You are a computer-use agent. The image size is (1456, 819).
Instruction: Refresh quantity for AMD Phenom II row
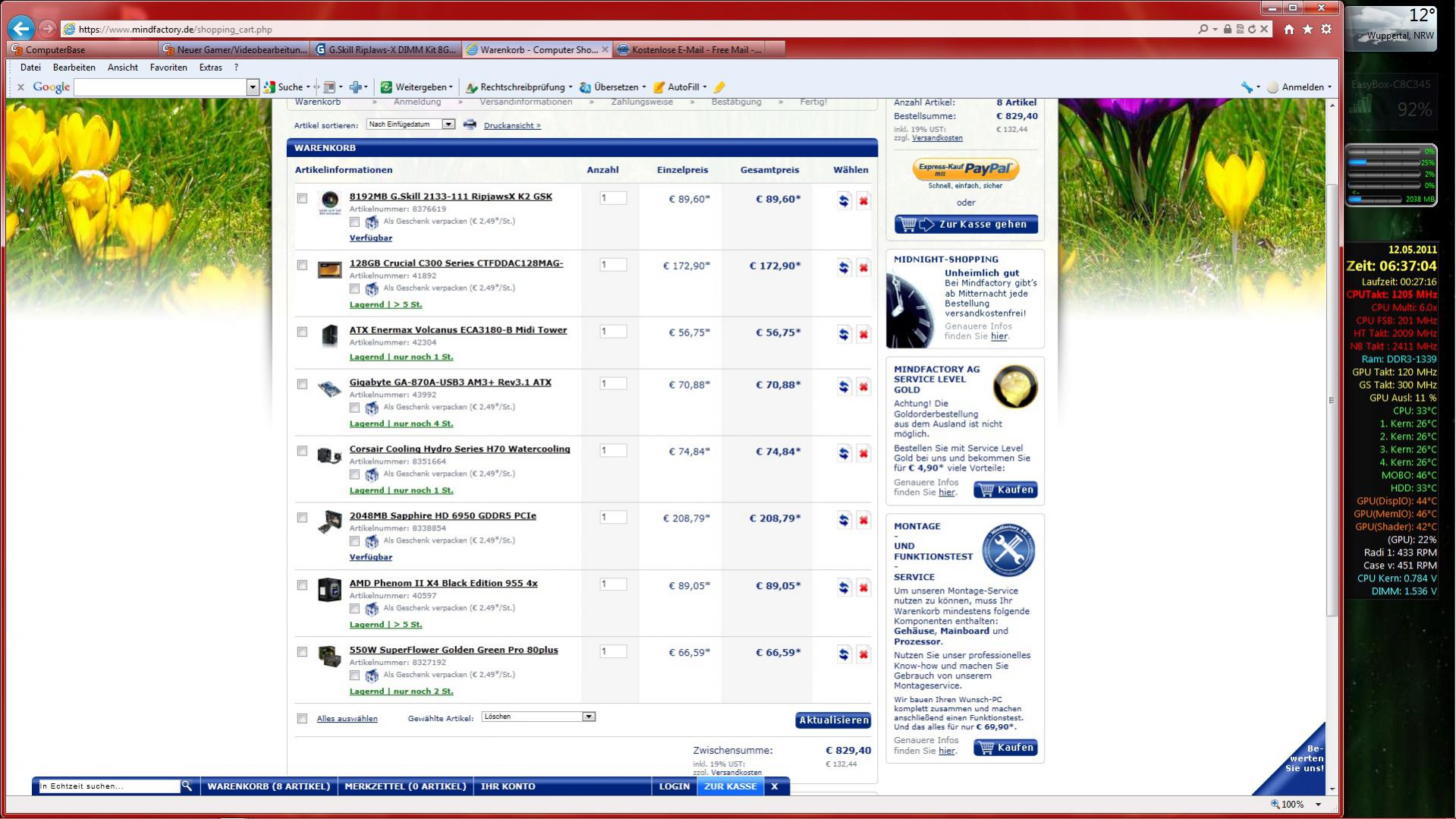pos(844,587)
